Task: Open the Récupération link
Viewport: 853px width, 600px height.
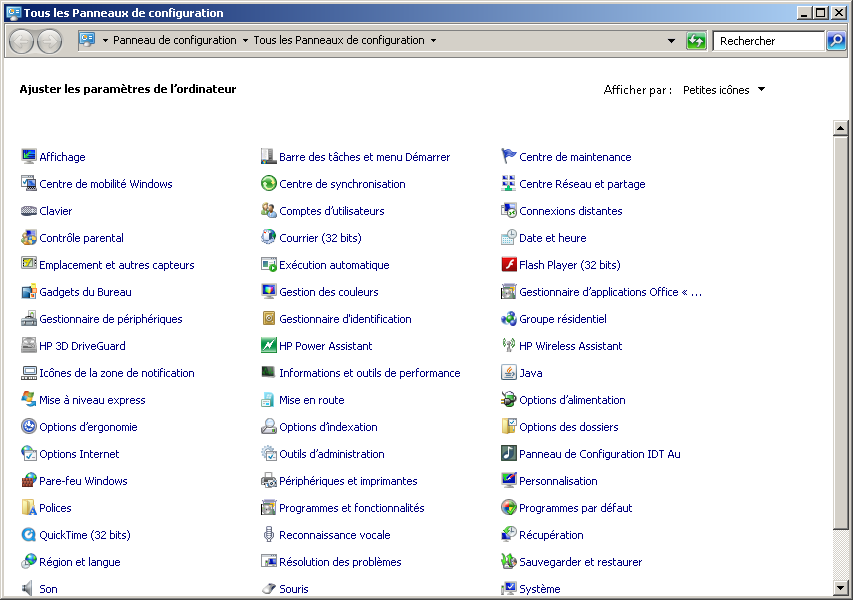Action: [x=551, y=535]
